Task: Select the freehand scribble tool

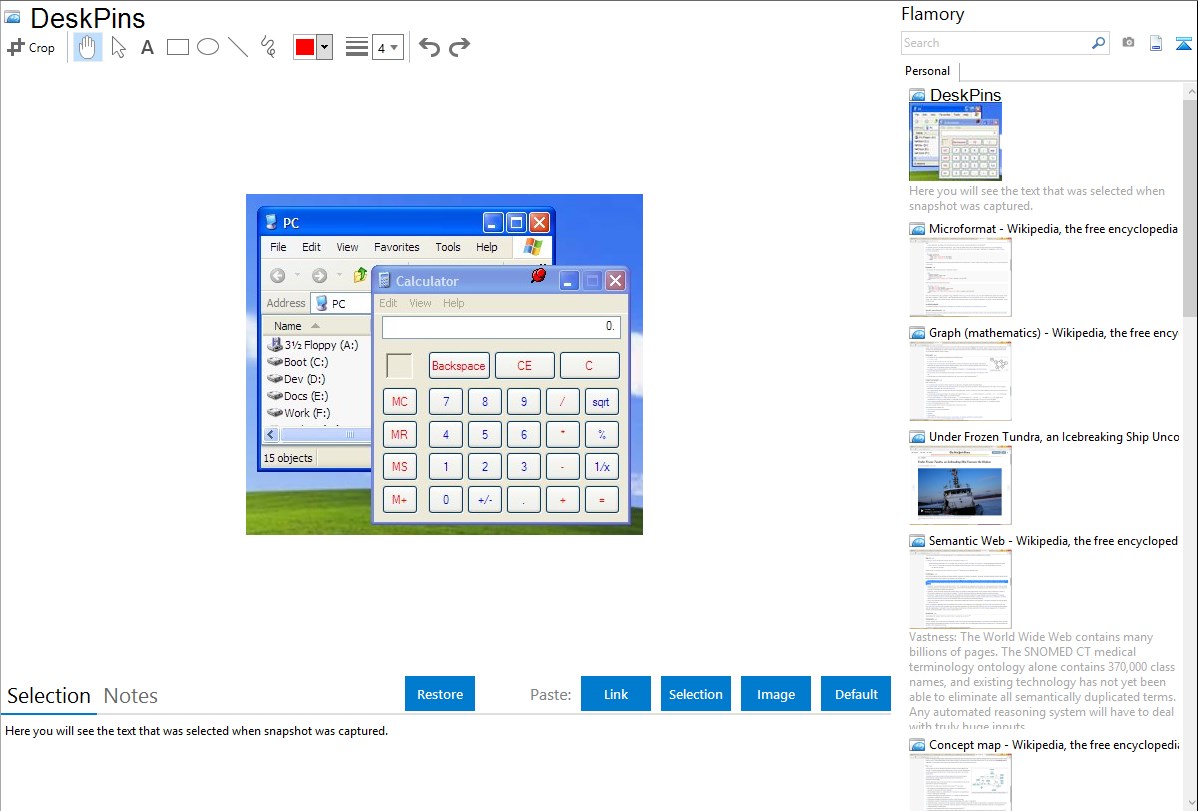Action: coord(268,47)
